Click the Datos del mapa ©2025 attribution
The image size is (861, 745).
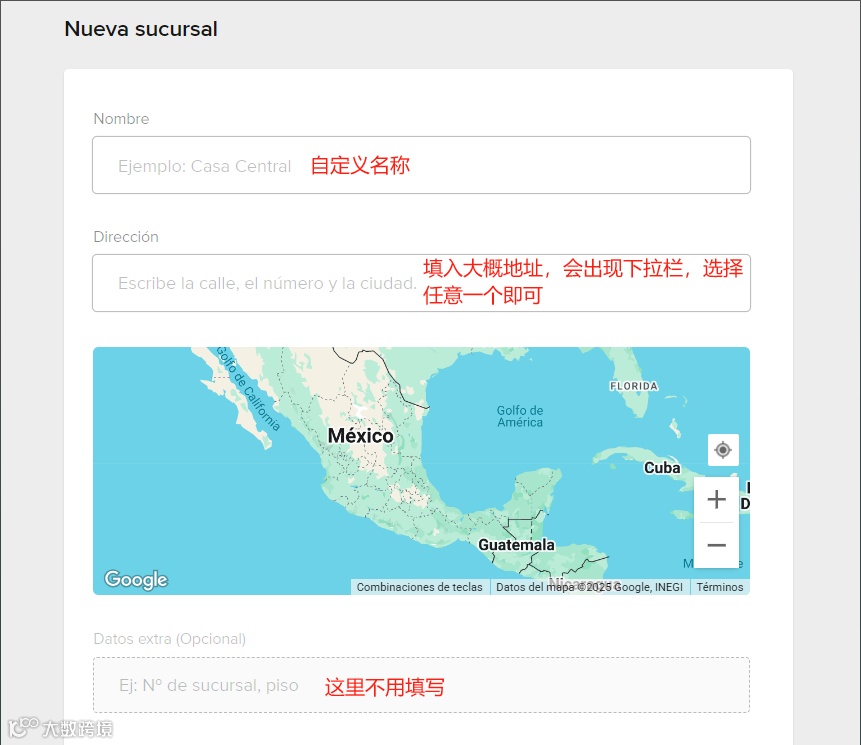click(x=589, y=587)
